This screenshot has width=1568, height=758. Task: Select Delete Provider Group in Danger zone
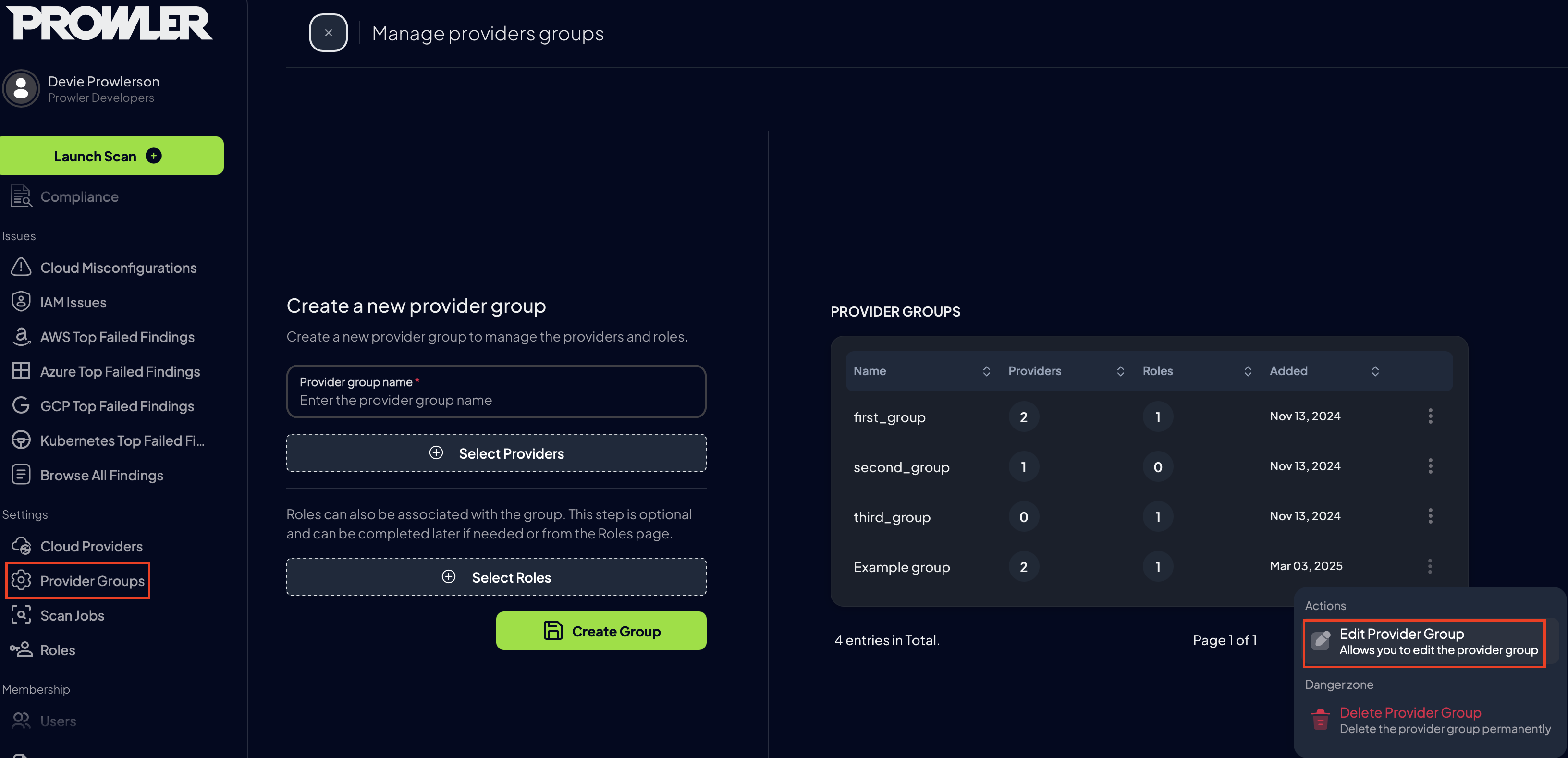1411,713
